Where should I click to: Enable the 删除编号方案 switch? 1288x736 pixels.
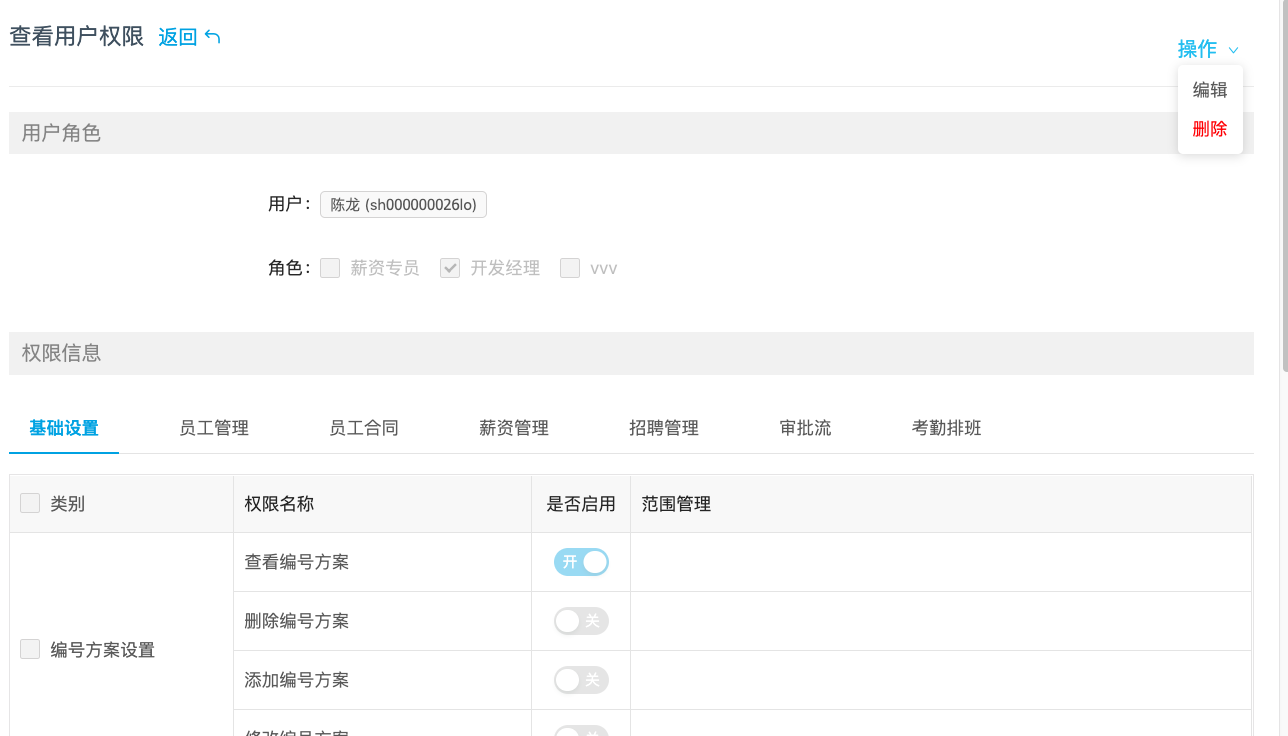pyautogui.click(x=581, y=621)
